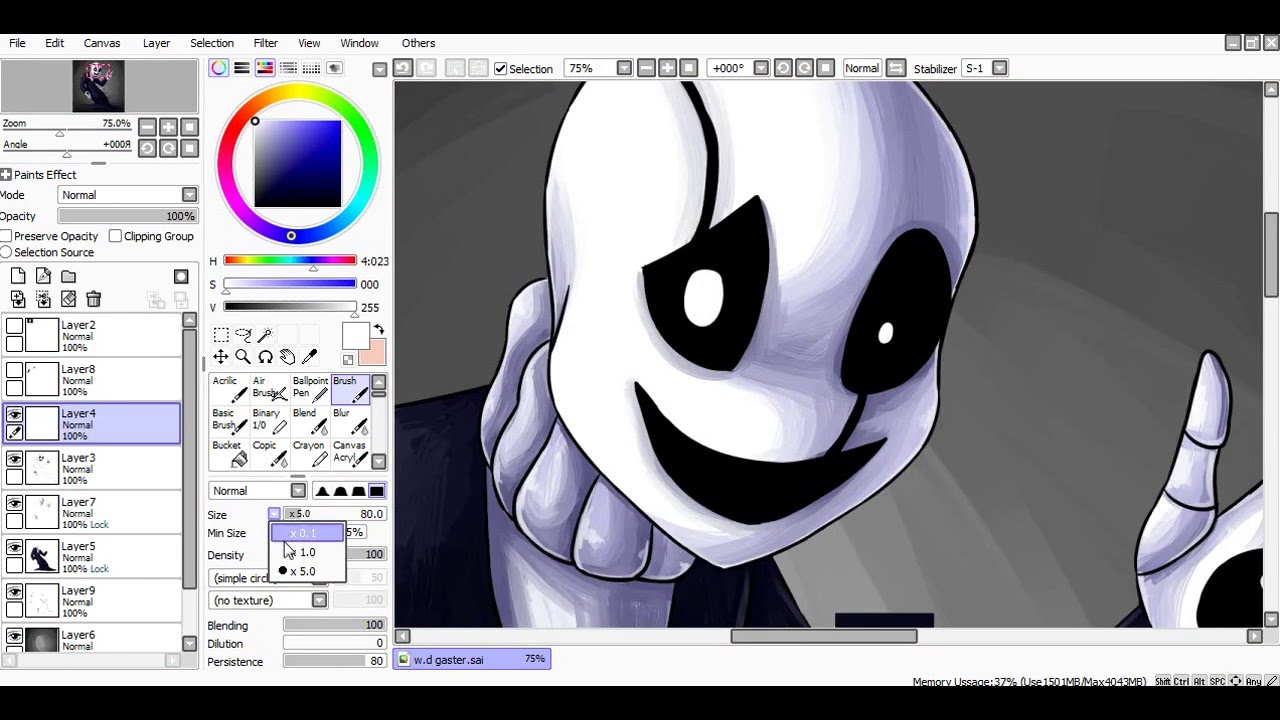Choose the x 0.1 size multiplier
This screenshot has width=1280, height=720.
307,533
